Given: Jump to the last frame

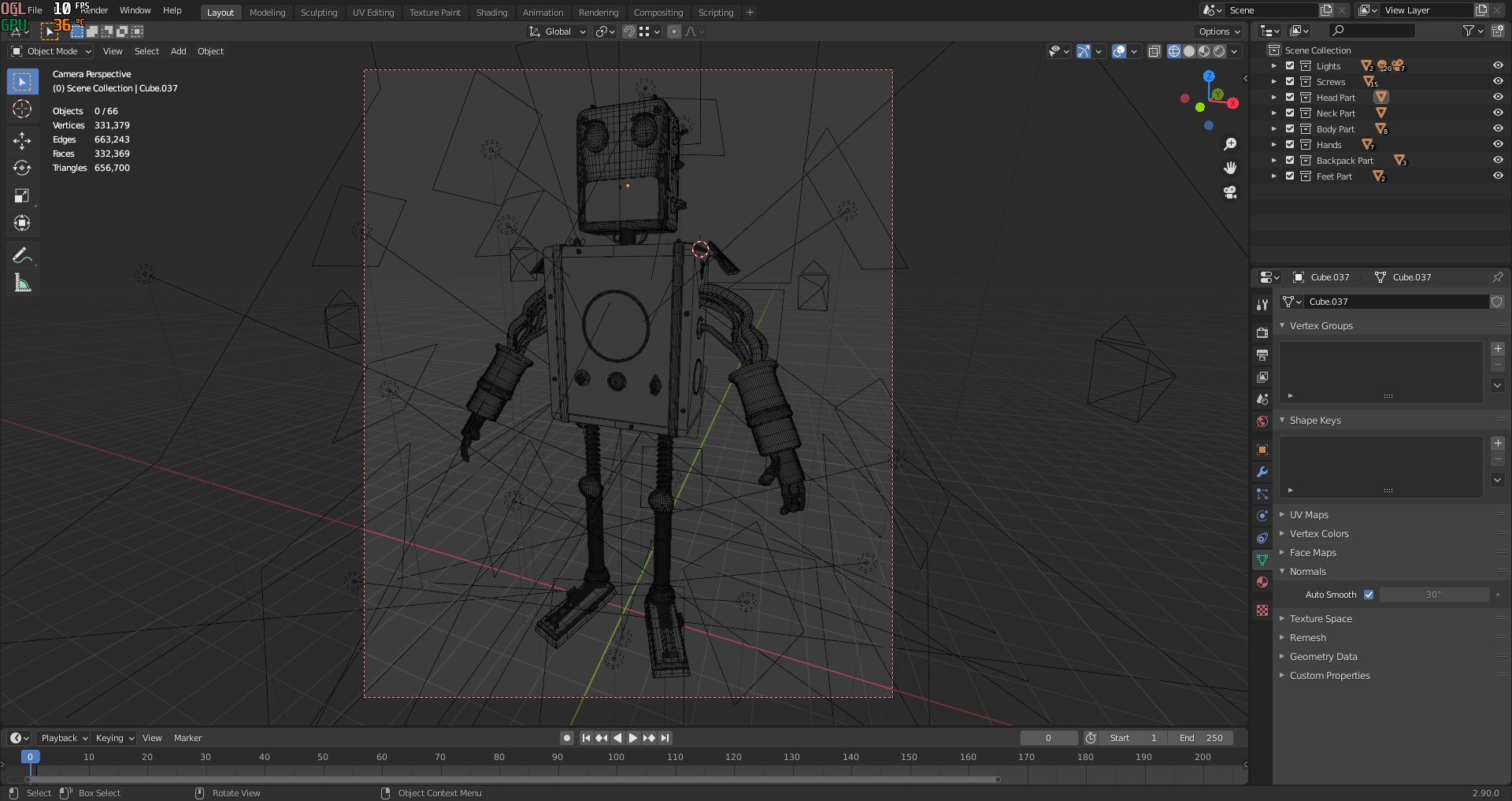Looking at the screenshot, I should pyautogui.click(x=665, y=738).
